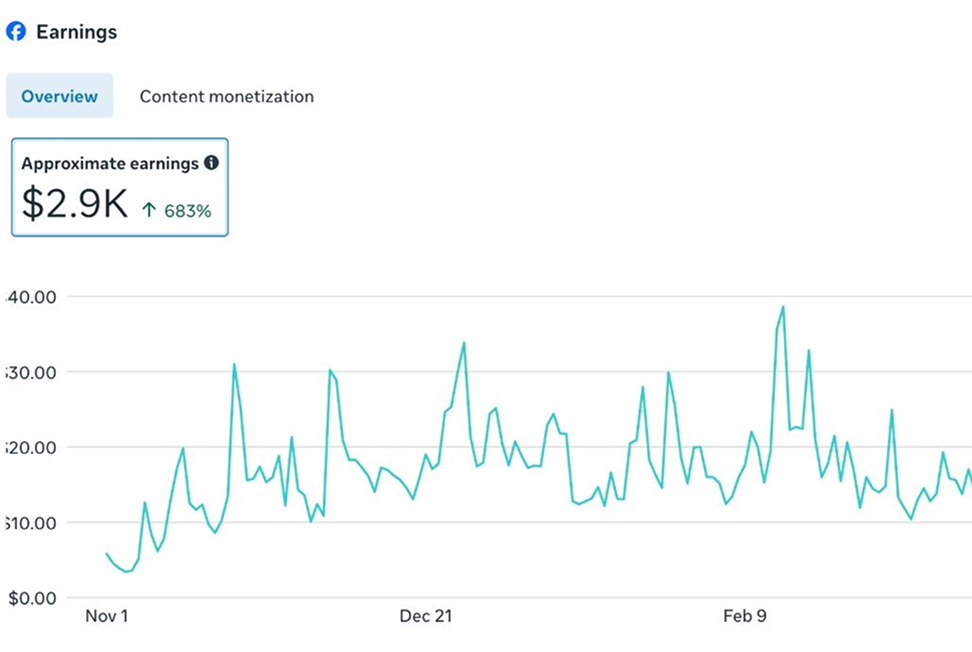Click the chart peak just after Dec 21
Screen dimensions: 972x652
[464, 343]
